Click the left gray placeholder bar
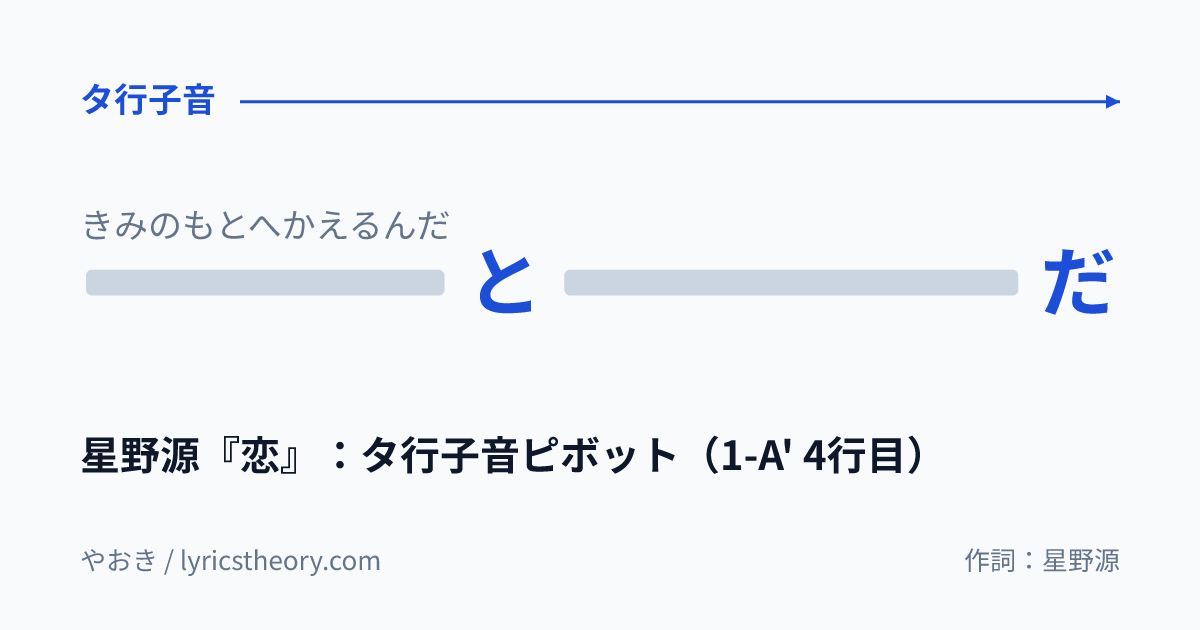Viewport: 1200px width, 630px height. point(265,283)
